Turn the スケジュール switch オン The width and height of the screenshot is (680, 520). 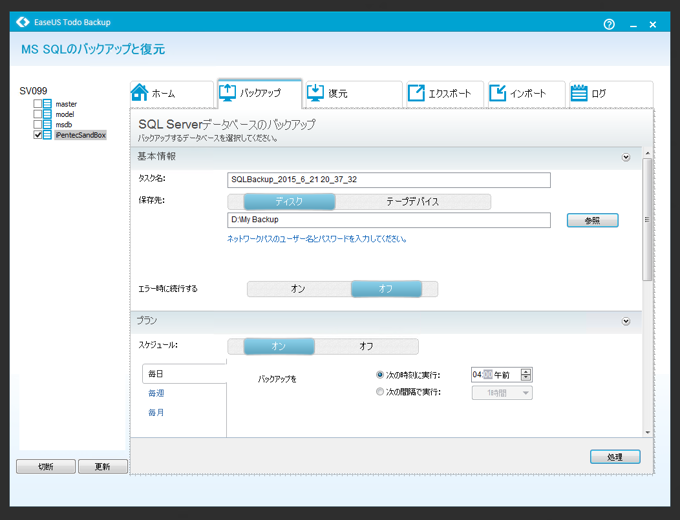pos(279,346)
